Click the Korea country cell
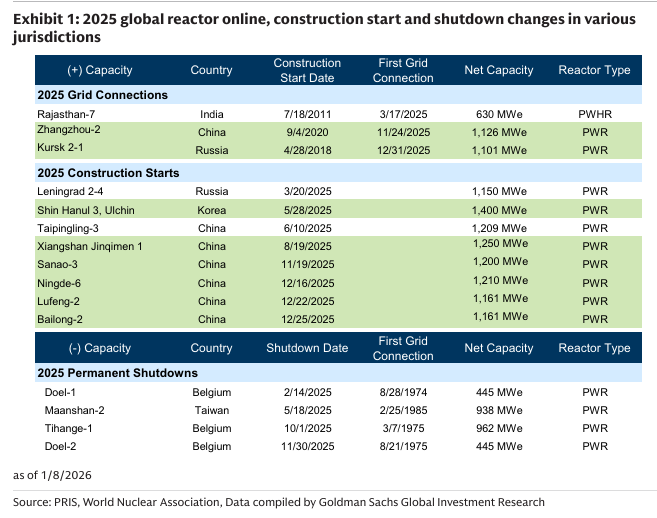 (x=211, y=208)
